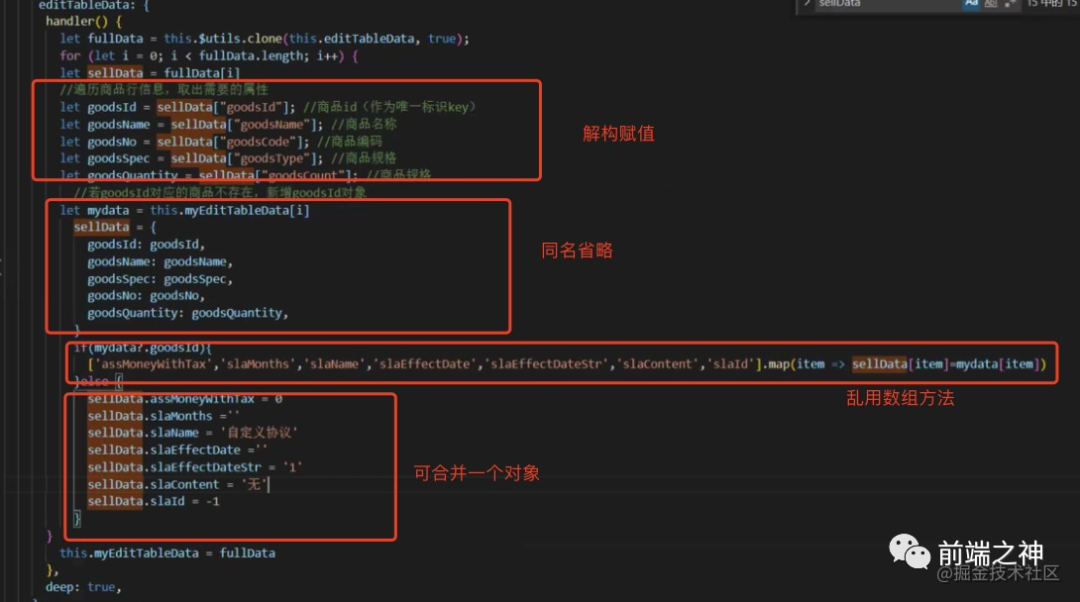Toggle Match Whole Word in find widget
The height and width of the screenshot is (602, 1080).
point(989,4)
